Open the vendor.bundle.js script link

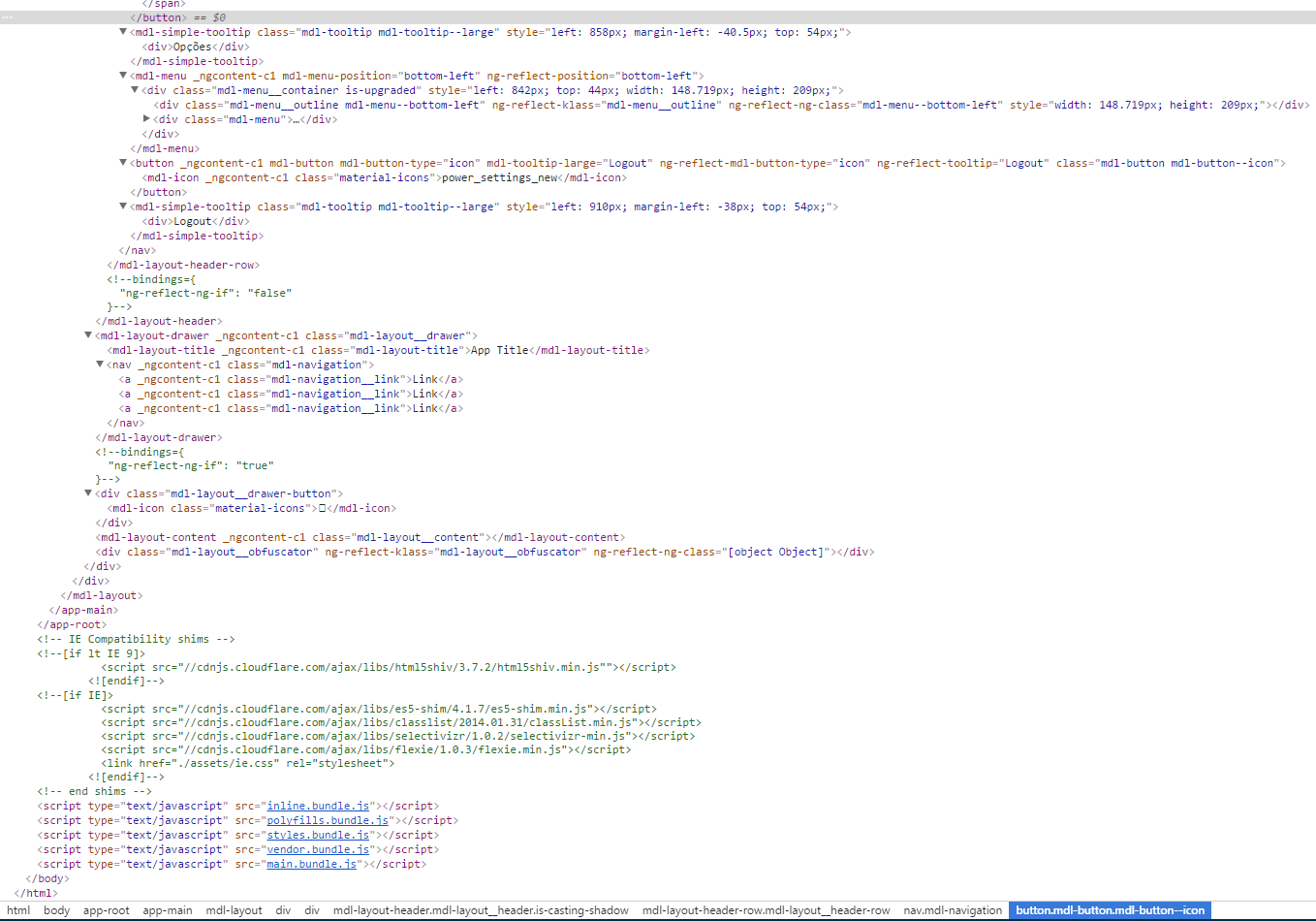coord(318,849)
